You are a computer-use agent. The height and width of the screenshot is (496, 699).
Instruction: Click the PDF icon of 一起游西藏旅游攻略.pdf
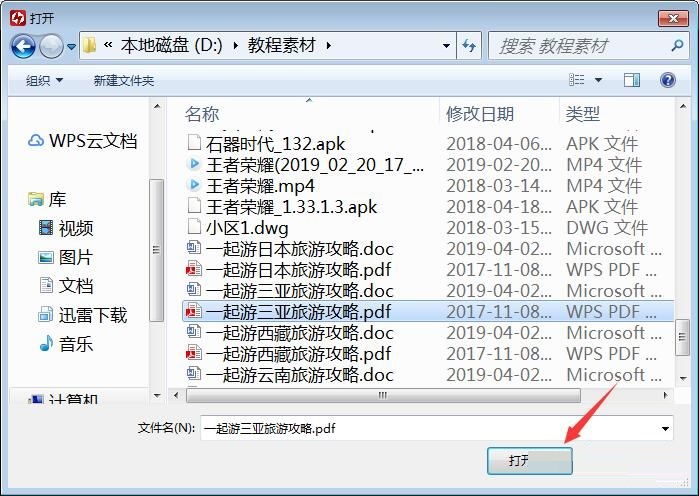194,353
